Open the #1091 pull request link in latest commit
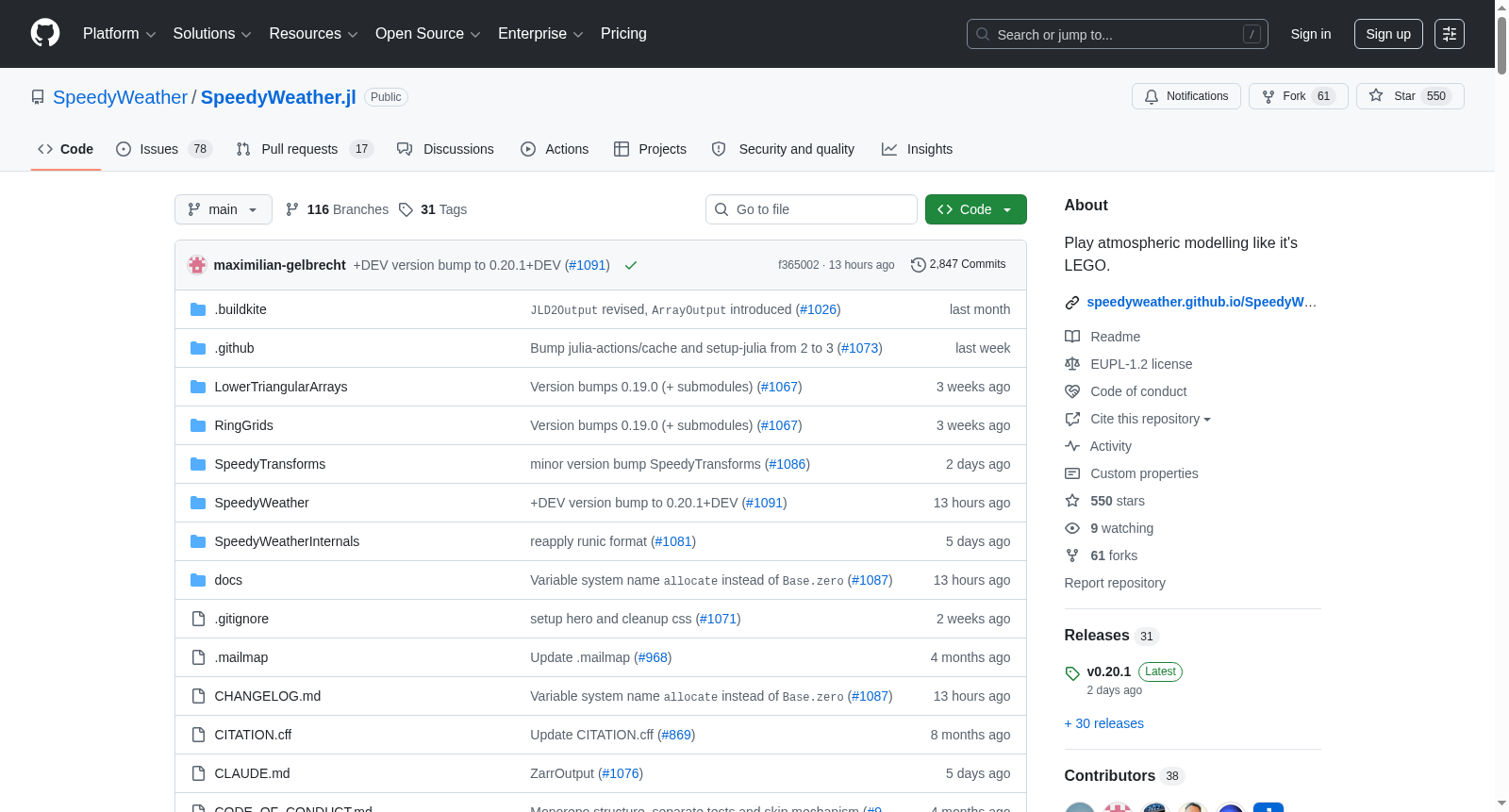The width and height of the screenshot is (1509, 812). (588, 265)
